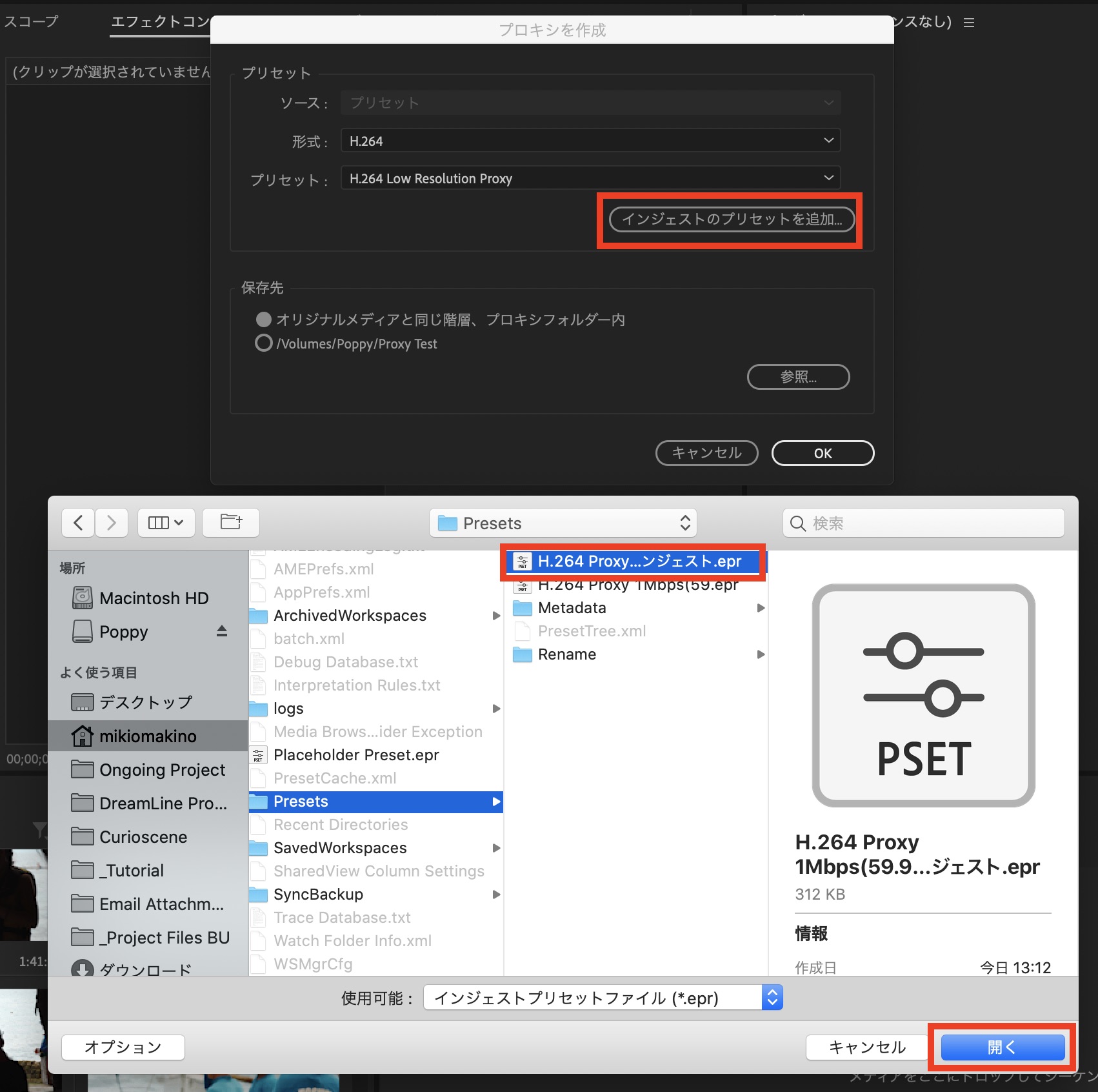Open the 使用可能 file type dropdown

click(x=603, y=998)
